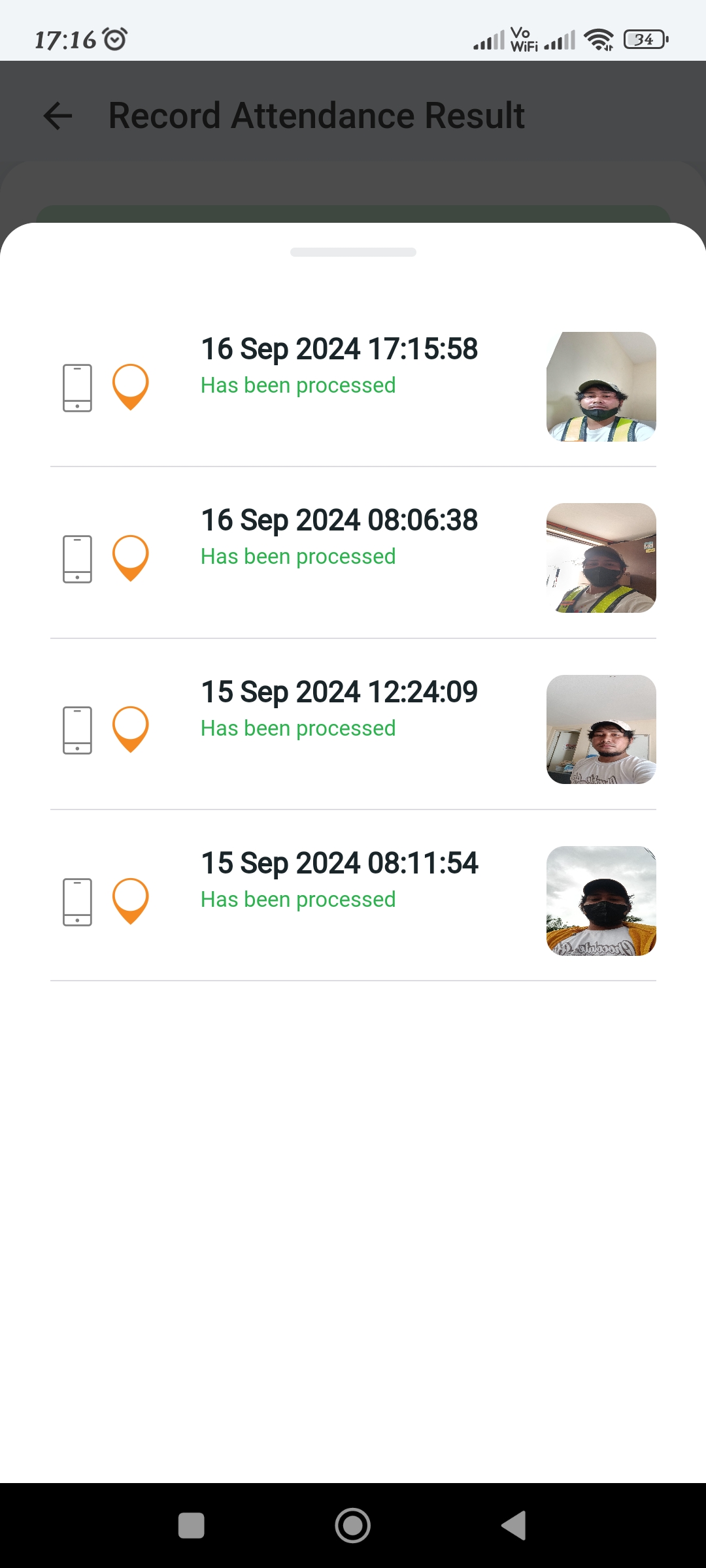
Task: Open selfie photo from 15 Sep 12:24:09
Action: (601, 729)
